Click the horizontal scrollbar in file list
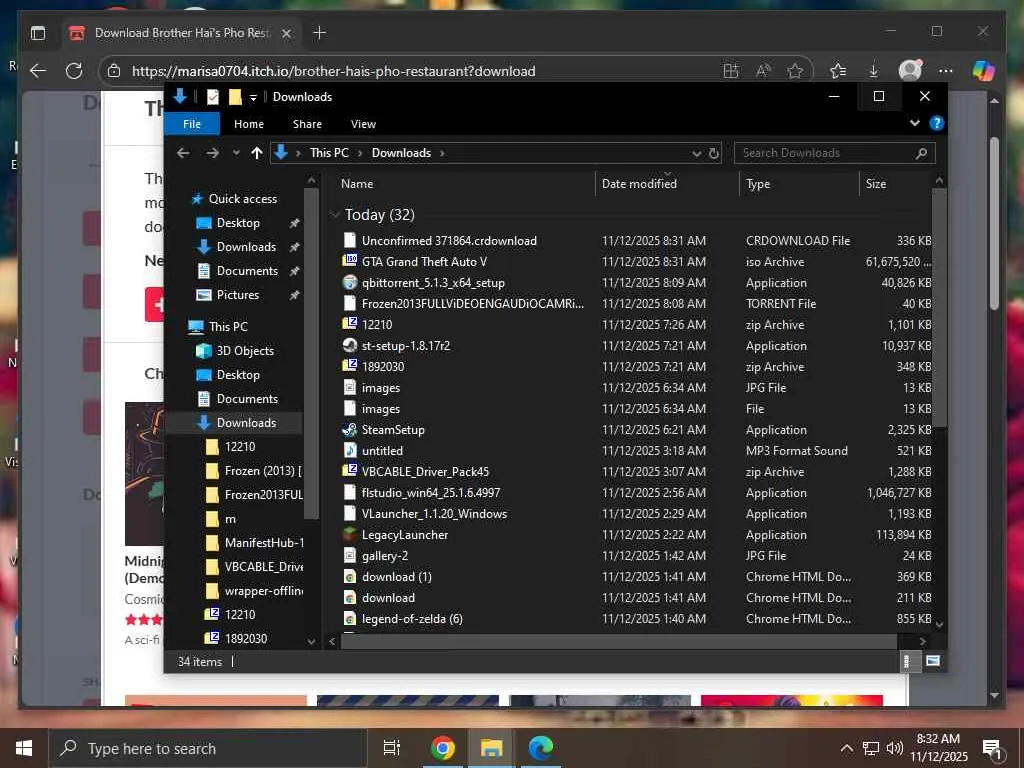Screen dimensions: 1024x768 (618, 641)
